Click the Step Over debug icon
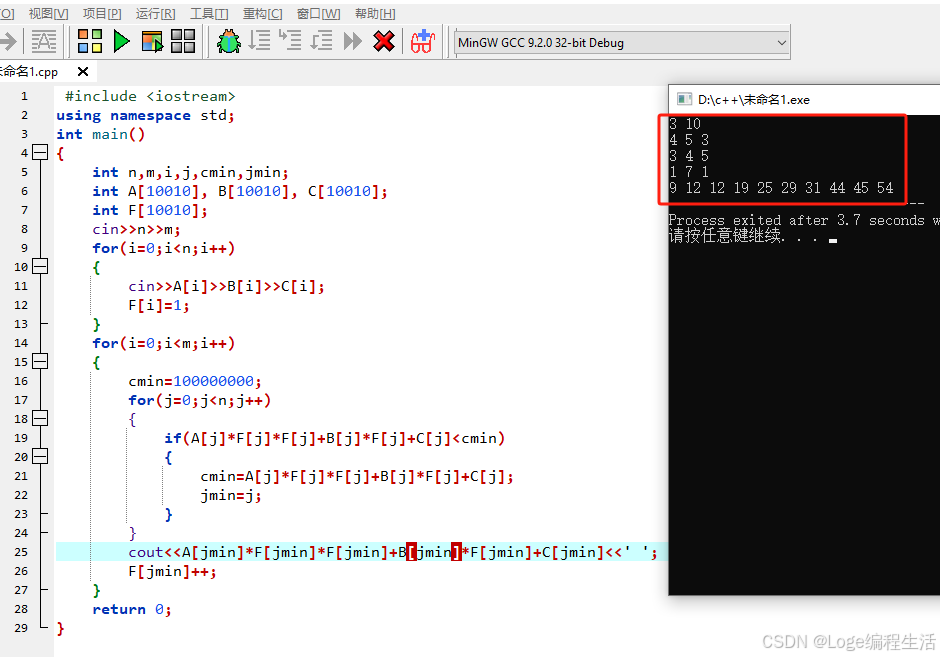The image size is (940, 657). 260,41
